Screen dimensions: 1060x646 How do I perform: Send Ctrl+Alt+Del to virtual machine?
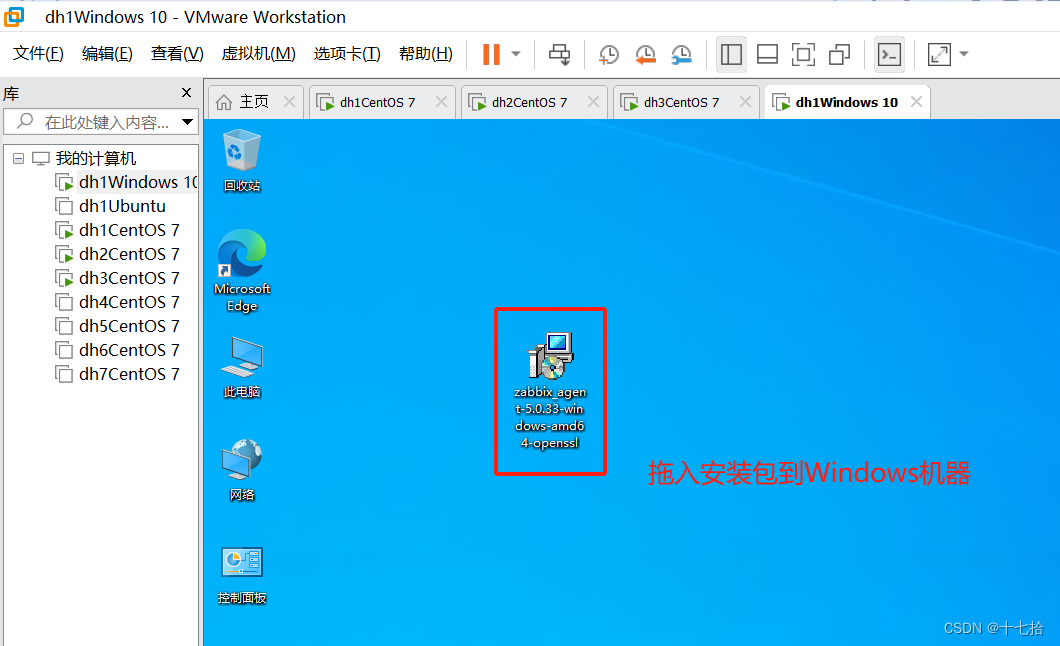(x=559, y=54)
